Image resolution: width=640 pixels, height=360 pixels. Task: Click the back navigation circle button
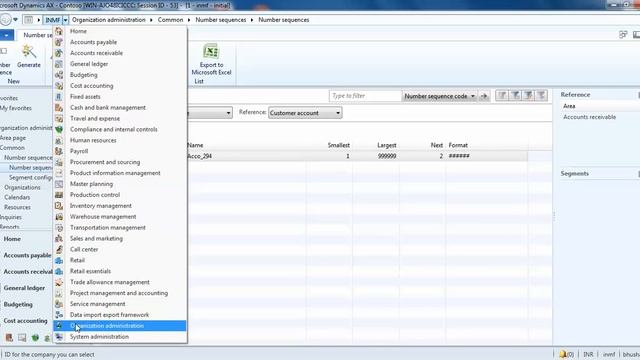point(5,20)
